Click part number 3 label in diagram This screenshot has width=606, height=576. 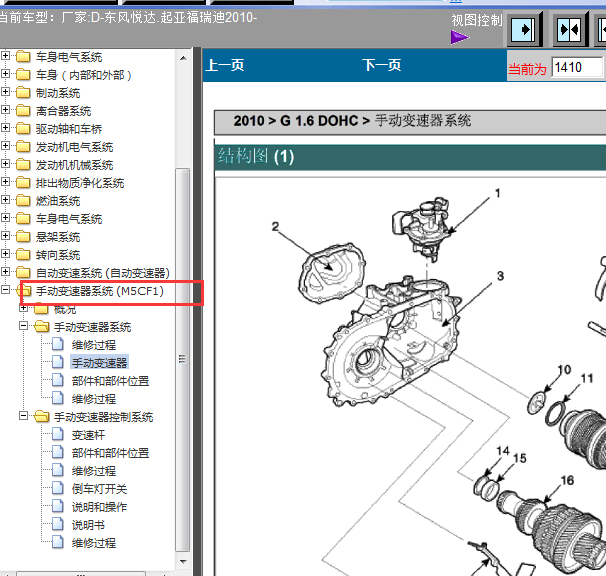pyautogui.click(x=500, y=276)
